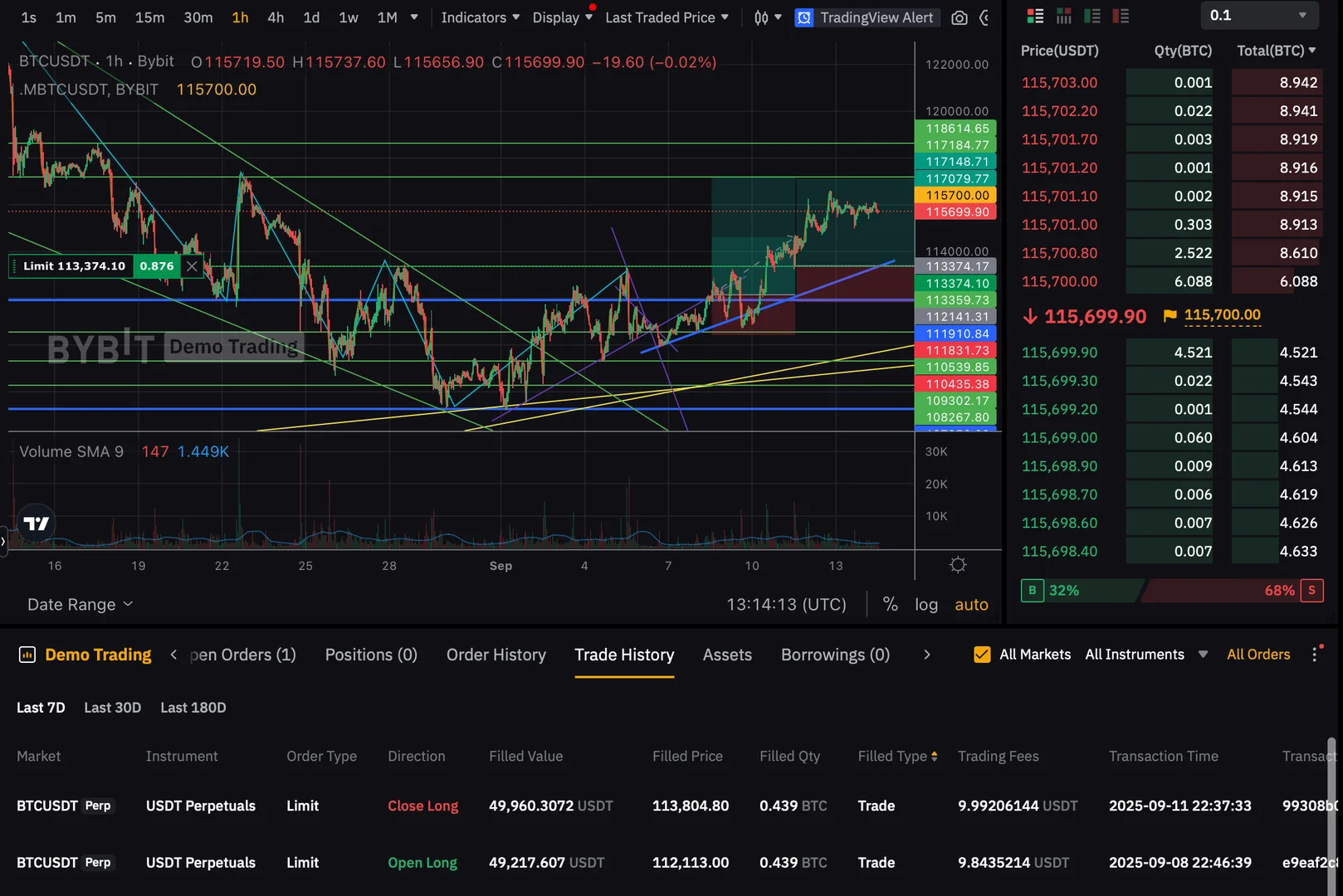
Task: Click the Demo Trading bar chart icon
Action: pos(27,655)
